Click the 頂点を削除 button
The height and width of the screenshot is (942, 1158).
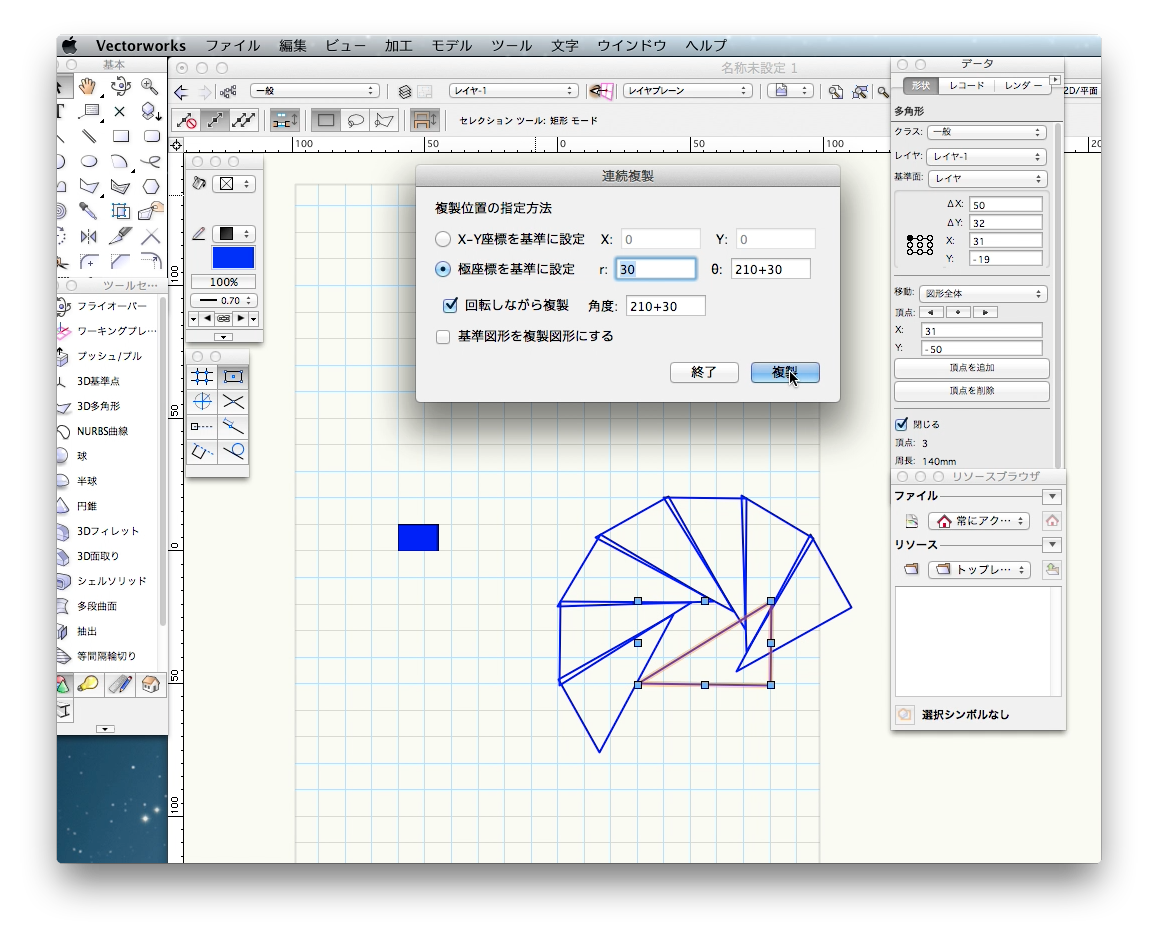coord(972,391)
